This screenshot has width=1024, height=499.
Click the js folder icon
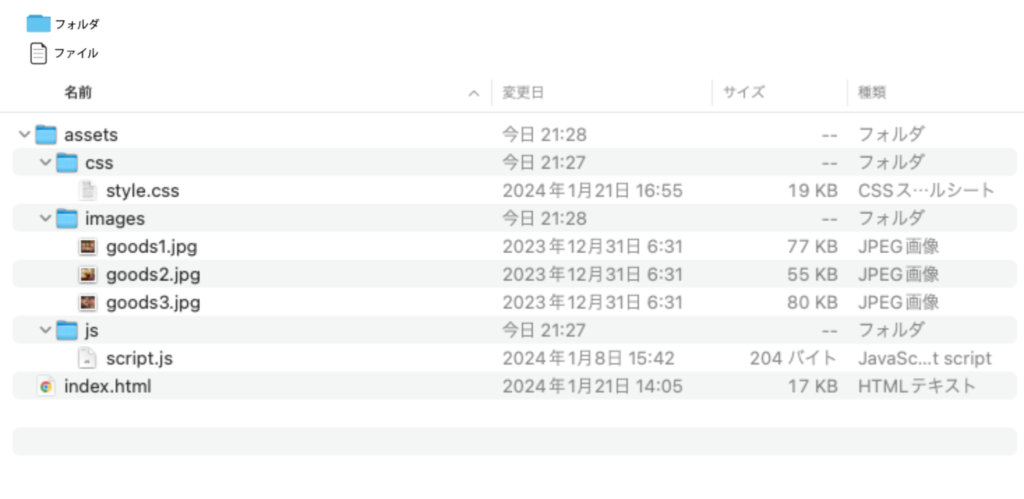(67, 330)
